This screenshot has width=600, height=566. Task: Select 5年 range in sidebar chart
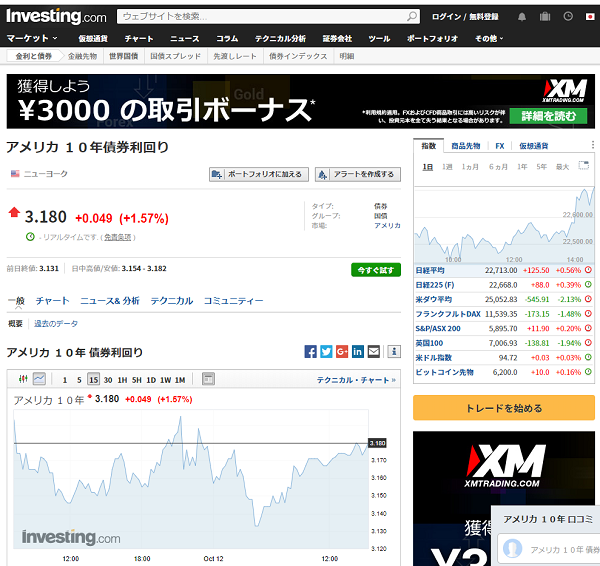point(541,166)
